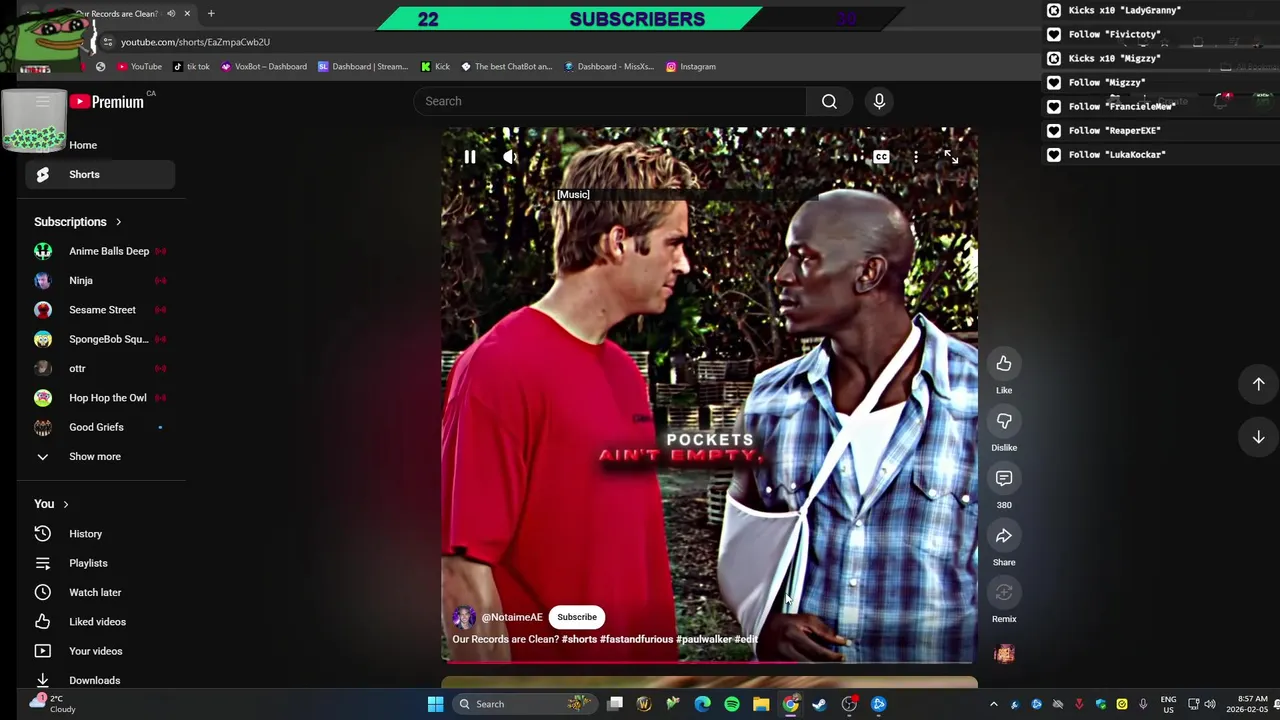Image resolution: width=1280 pixels, height=720 pixels.
Task: Expand the You section chevron
Action: click(x=66, y=504)
